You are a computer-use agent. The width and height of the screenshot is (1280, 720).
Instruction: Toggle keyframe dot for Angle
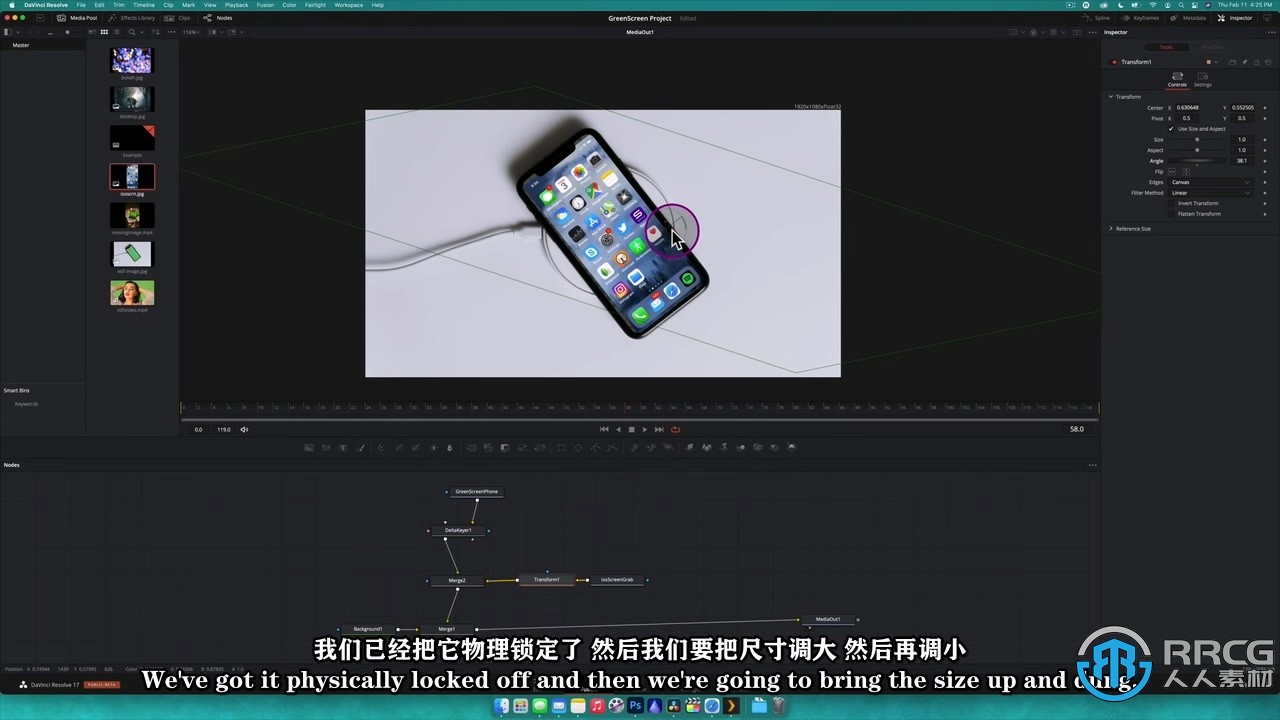[1265, 161]
